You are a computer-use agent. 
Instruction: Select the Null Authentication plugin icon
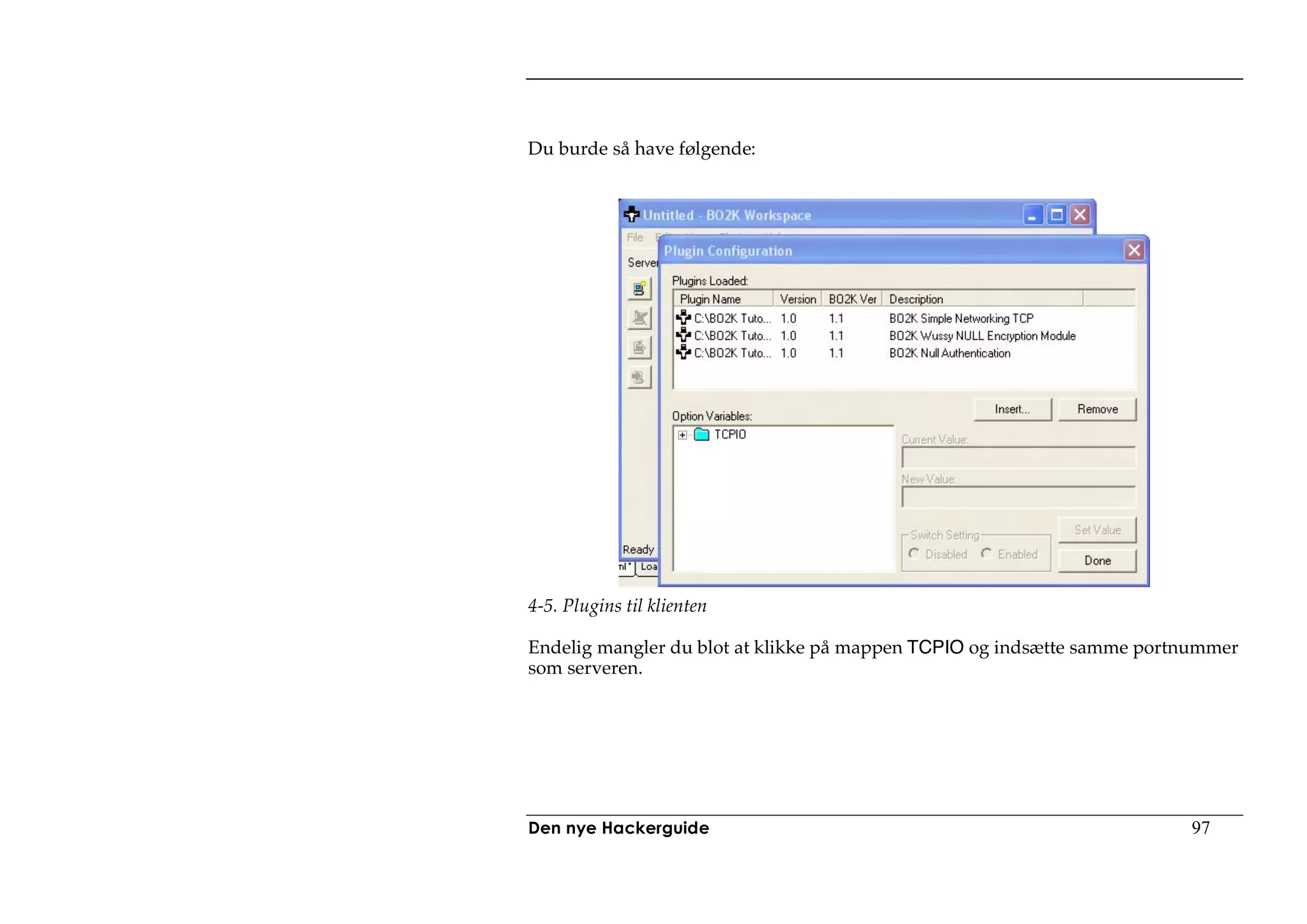click(x=683, y=352)
